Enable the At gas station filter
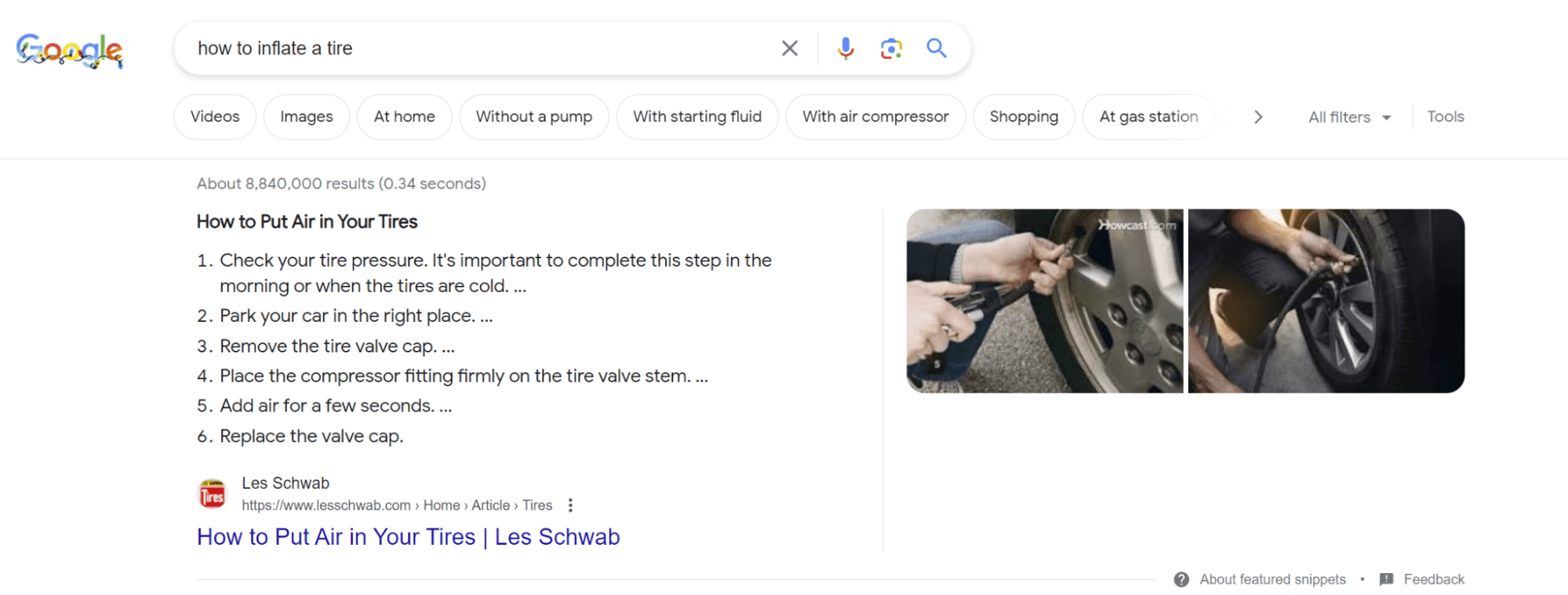The image size is (1568, 595). (x=1148, y=117)
